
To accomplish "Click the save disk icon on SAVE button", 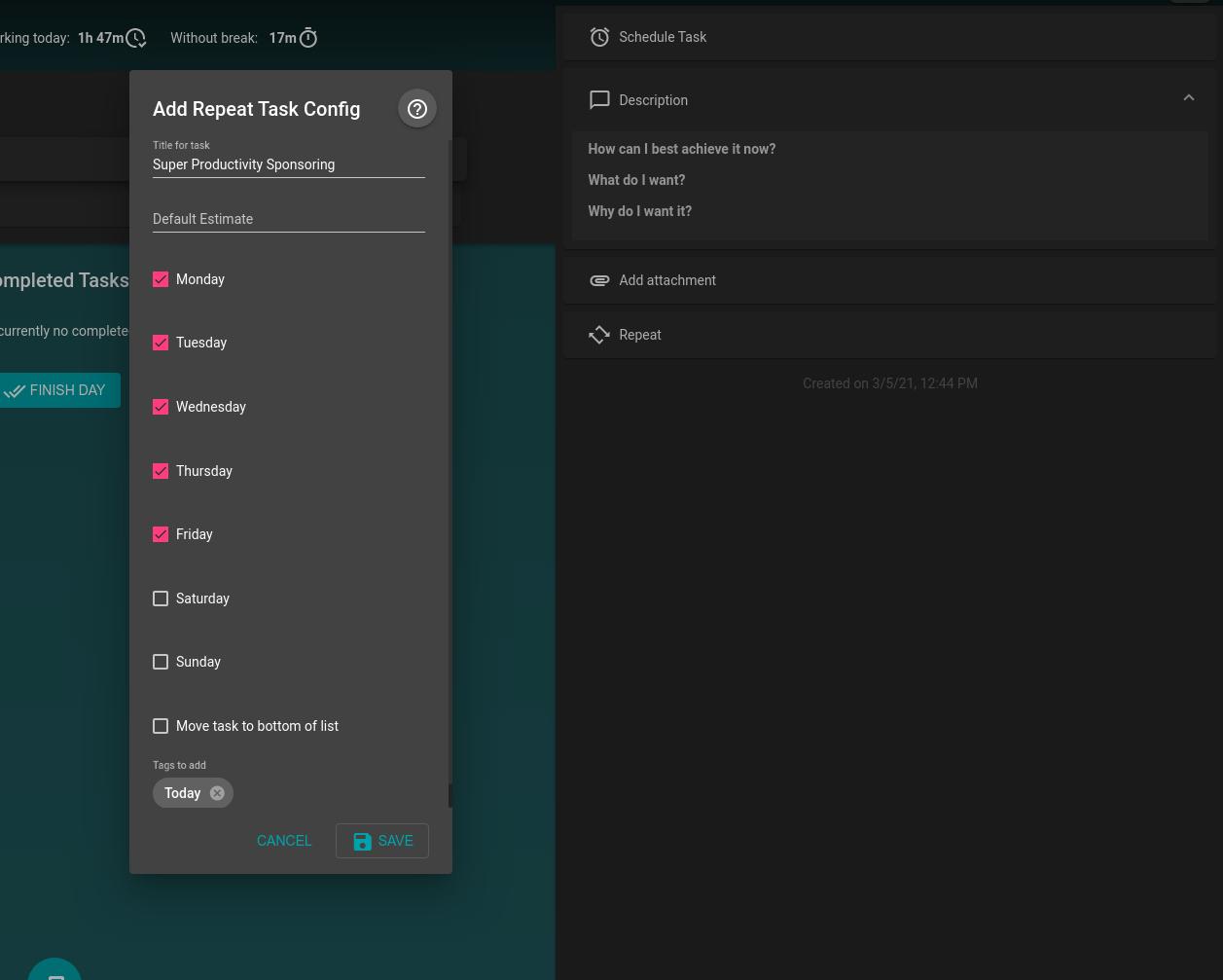I will (362, 841).
